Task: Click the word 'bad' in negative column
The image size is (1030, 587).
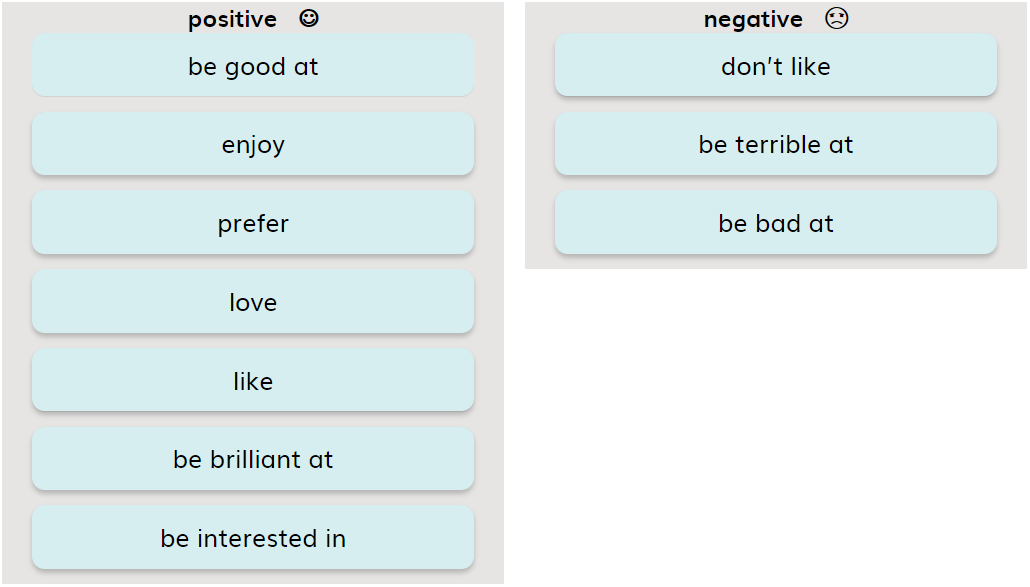Action: coord(778,223)
